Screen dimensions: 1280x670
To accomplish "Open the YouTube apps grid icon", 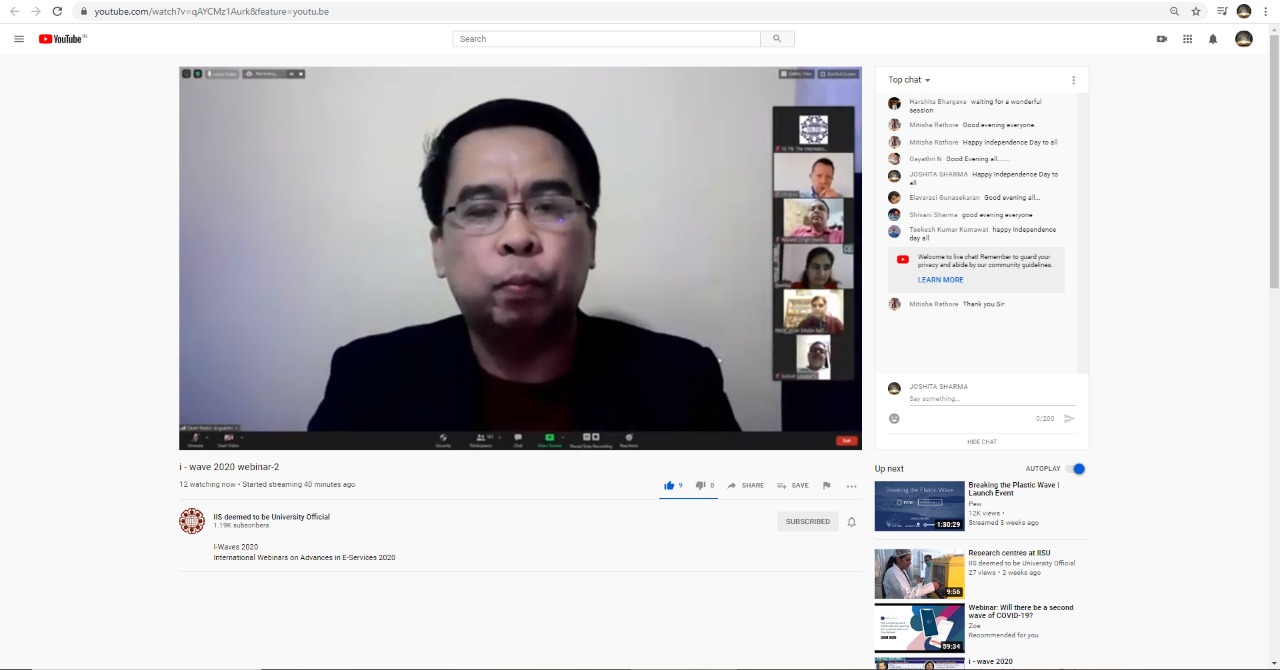I will tap(1187, 39).
